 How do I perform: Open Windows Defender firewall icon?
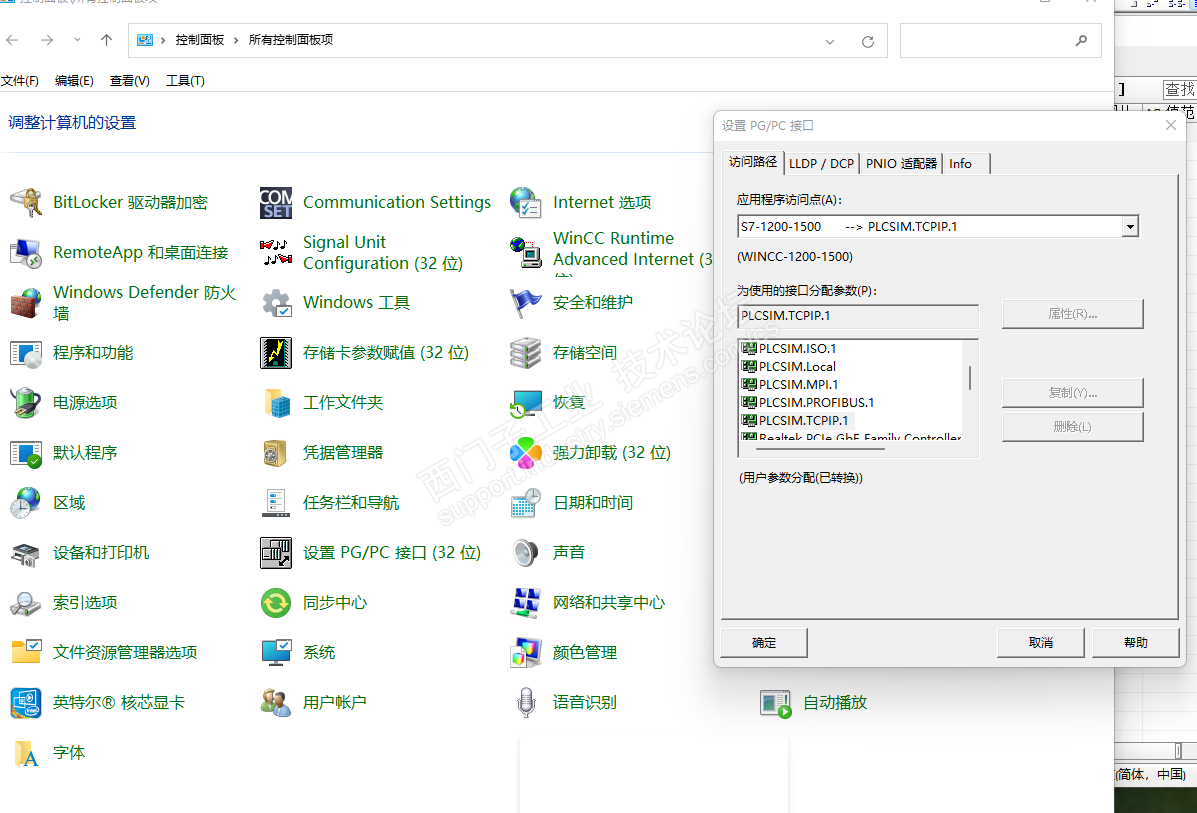pyautogui.click(x=26, y=303)
